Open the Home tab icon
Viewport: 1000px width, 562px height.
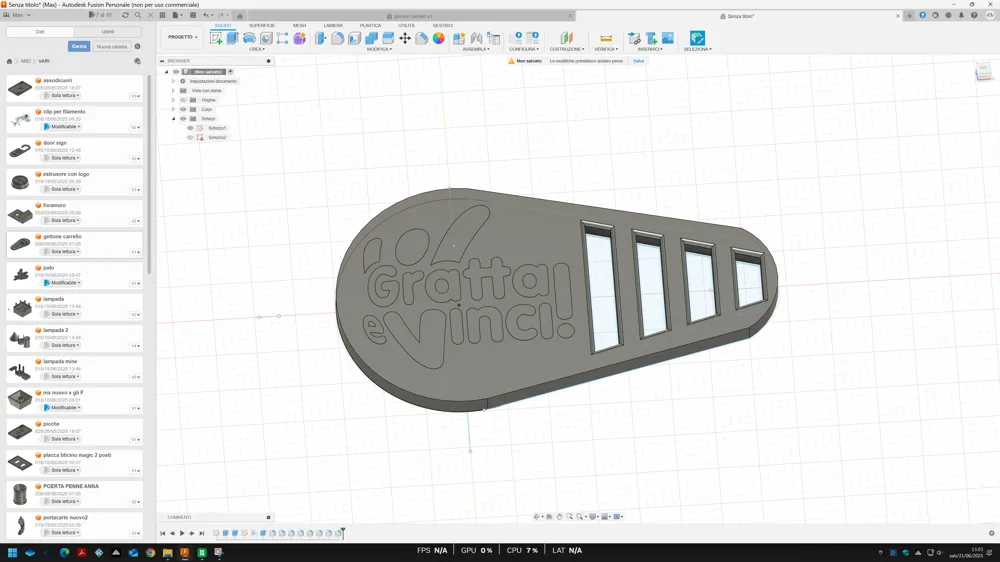(x=240, y=16)
